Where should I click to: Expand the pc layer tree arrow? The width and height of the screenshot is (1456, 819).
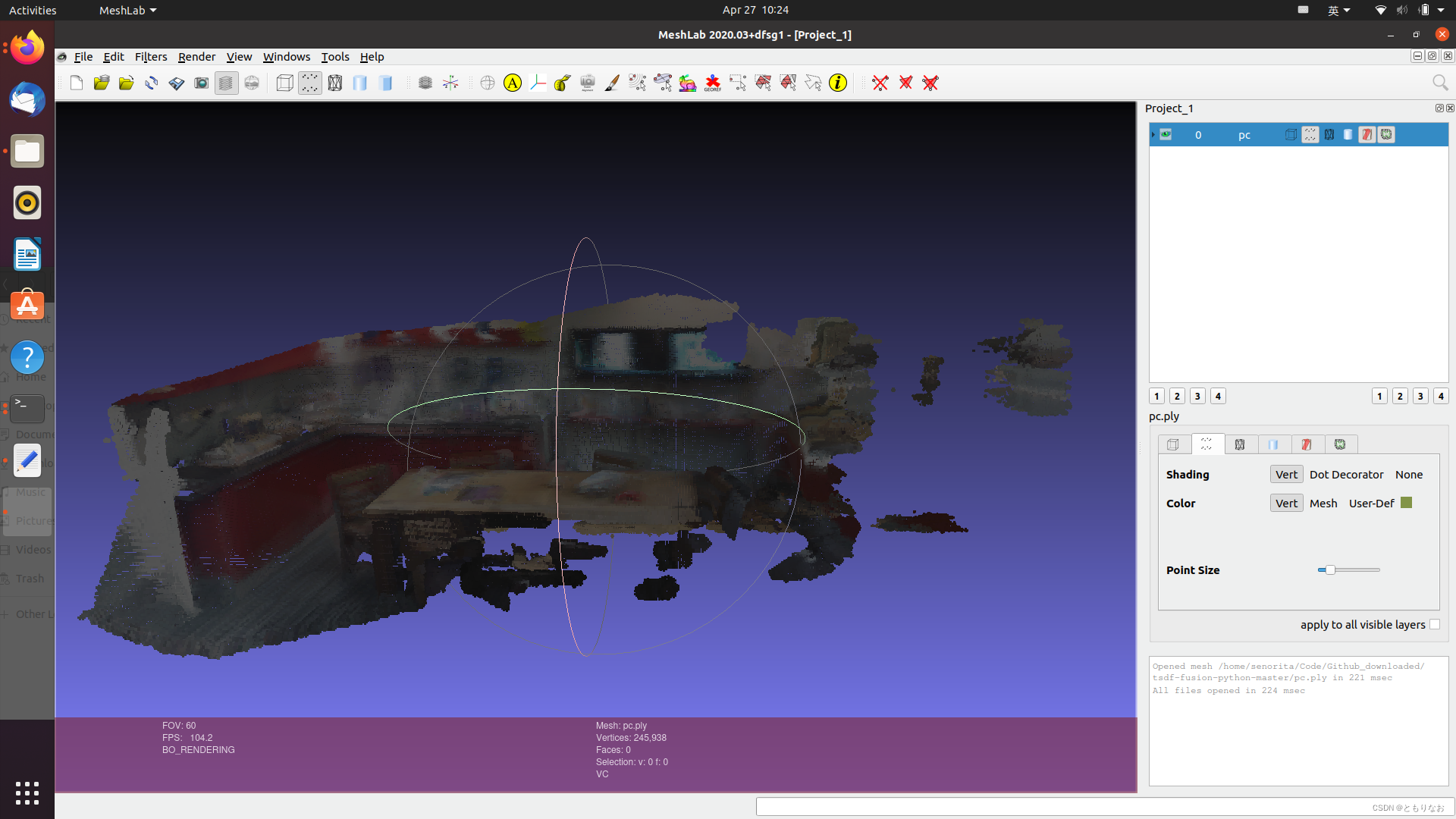[x=1153, y=135]
